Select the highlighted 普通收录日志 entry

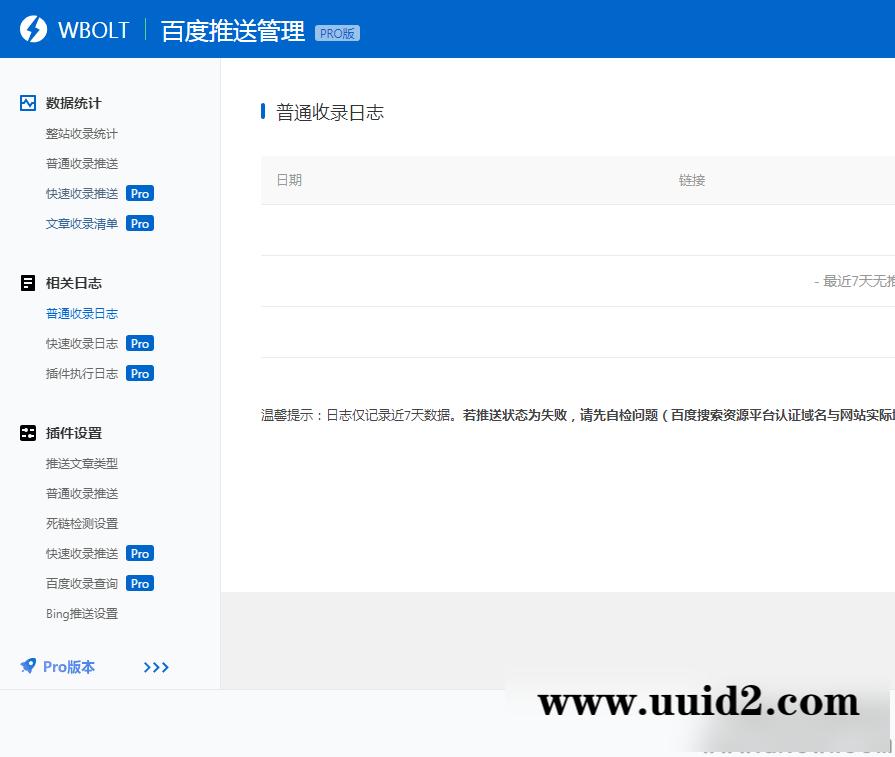coord(82,313)
